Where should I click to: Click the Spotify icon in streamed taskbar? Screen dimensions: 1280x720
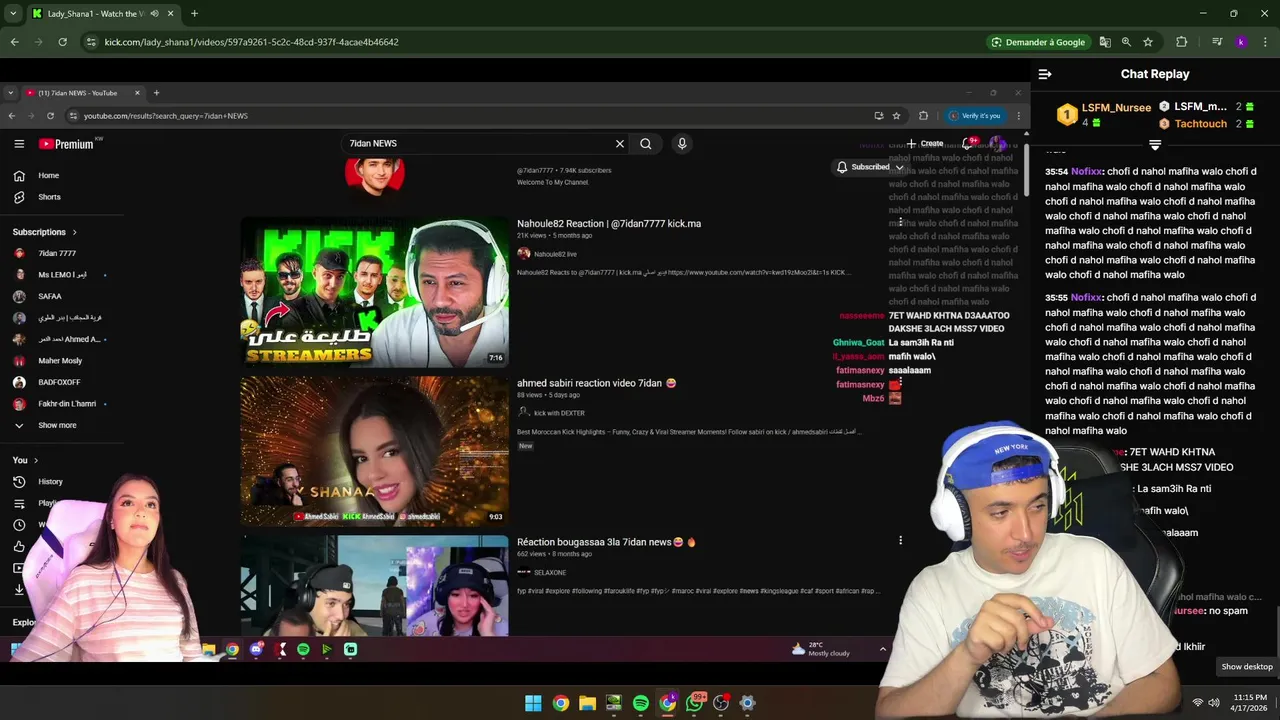coord(303,649)
